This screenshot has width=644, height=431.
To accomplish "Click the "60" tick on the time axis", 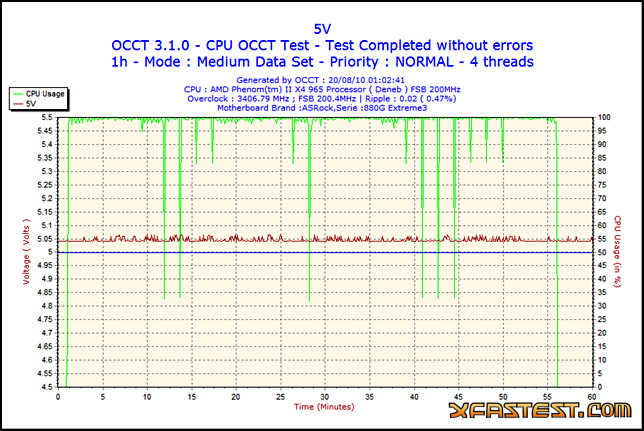I will [592, 397].
